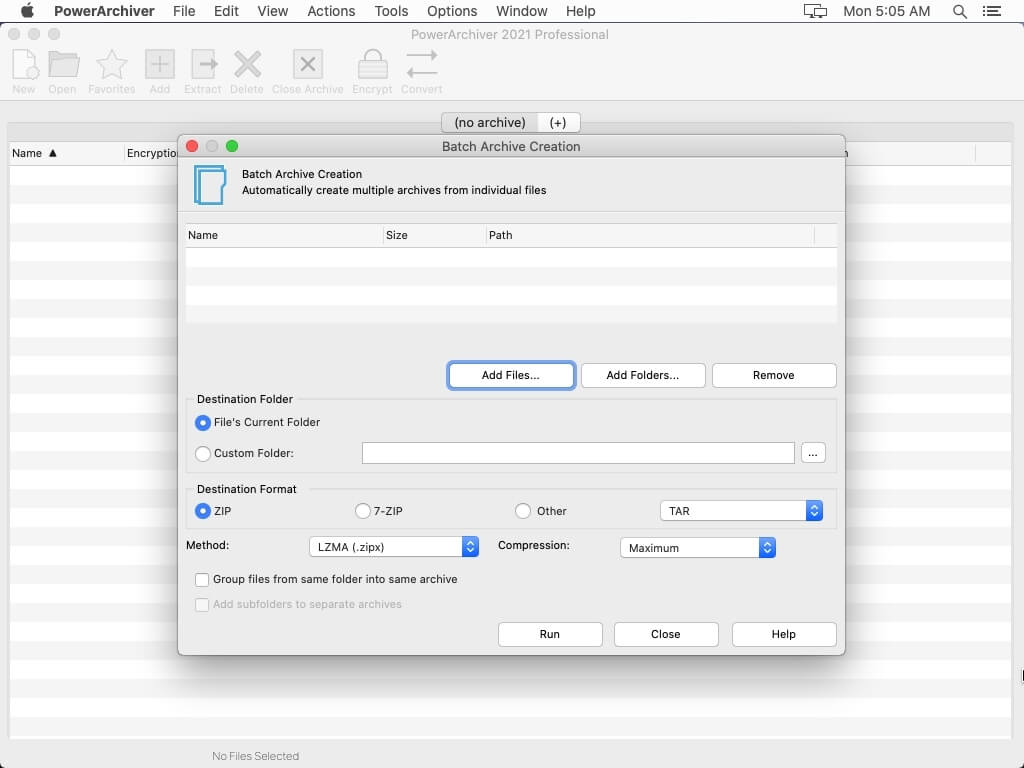Open the Help menu in menu bar
This screenshot has width=1024, height=768.
point(581,11)
